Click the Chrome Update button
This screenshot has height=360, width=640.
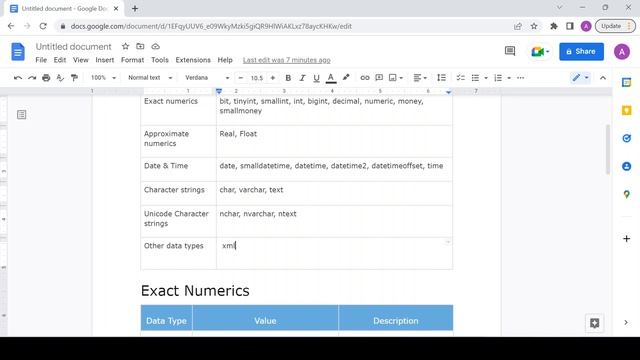point(615,26)
